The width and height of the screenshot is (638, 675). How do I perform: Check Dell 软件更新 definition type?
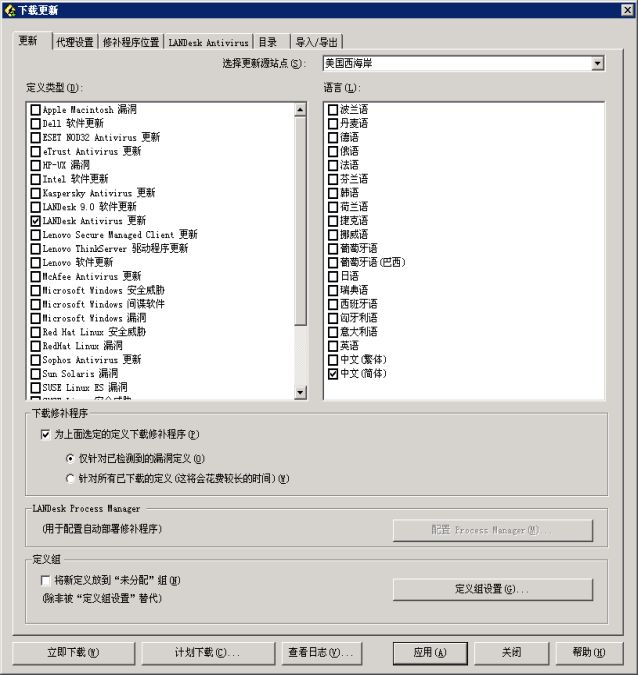pos(36,124)
